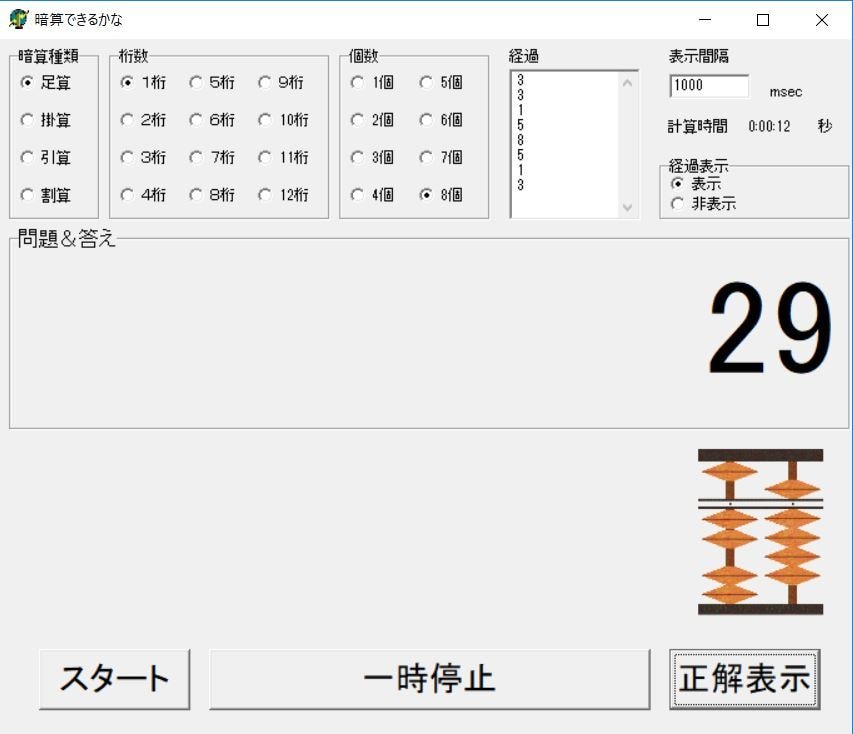Click the 経過 list scroll down arrow
This screenshot has width=853, height=734.
[627, 207]
